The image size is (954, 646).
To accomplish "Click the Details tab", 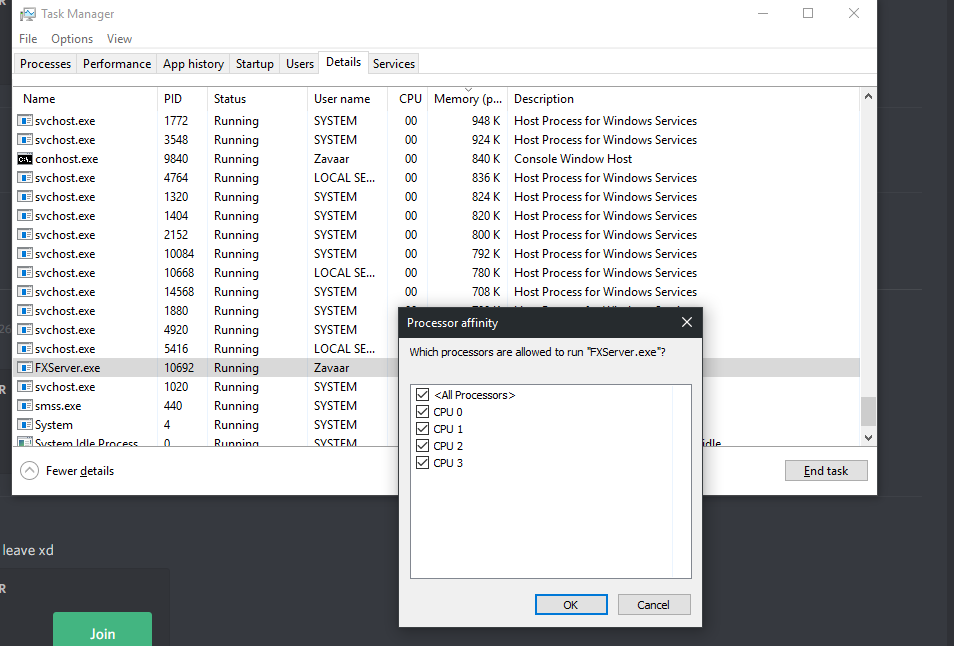I will (343, 62).
